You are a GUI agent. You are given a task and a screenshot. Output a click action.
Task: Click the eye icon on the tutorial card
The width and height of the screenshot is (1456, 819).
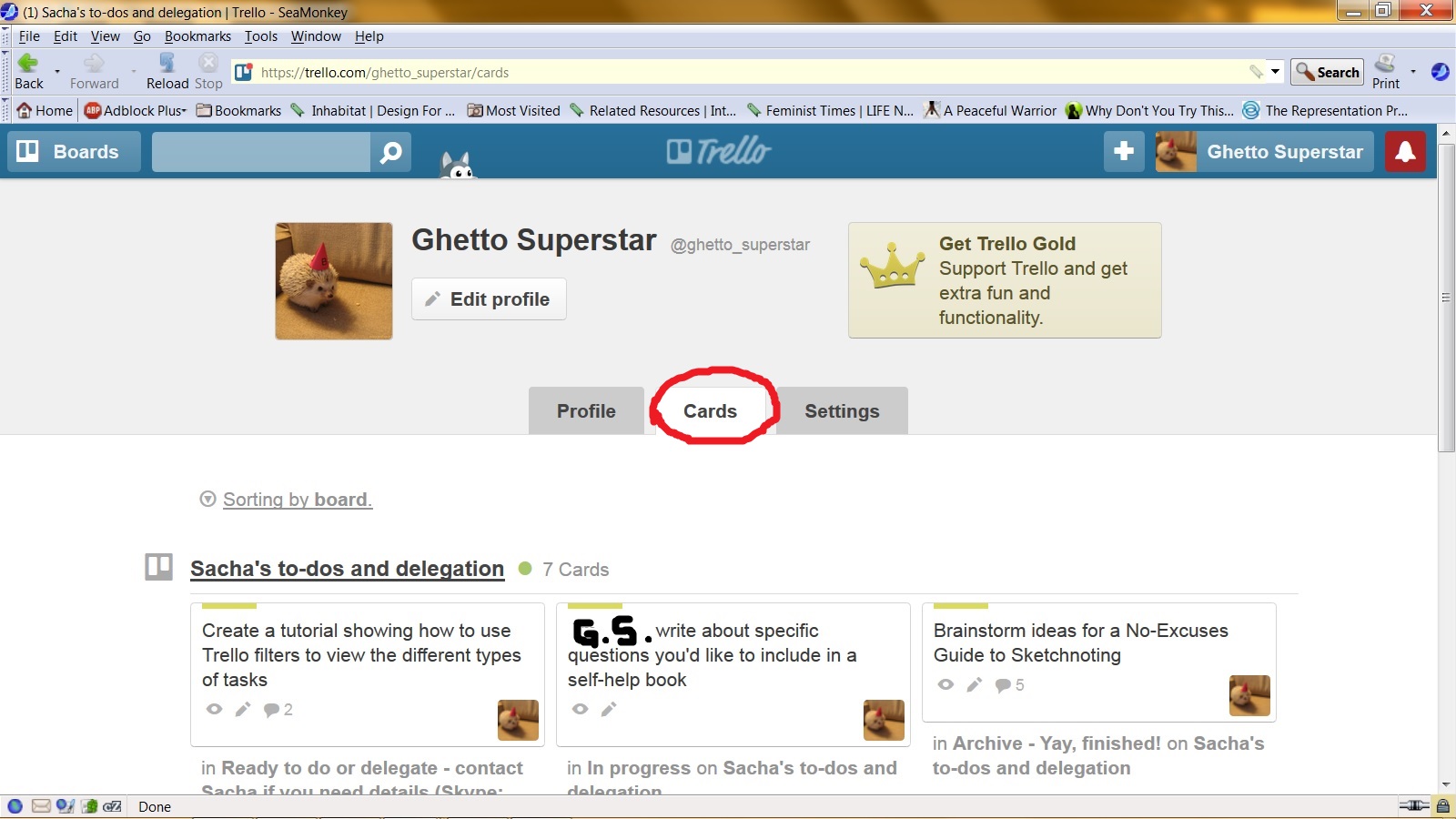pyautogui.click(x=214, y=709)
